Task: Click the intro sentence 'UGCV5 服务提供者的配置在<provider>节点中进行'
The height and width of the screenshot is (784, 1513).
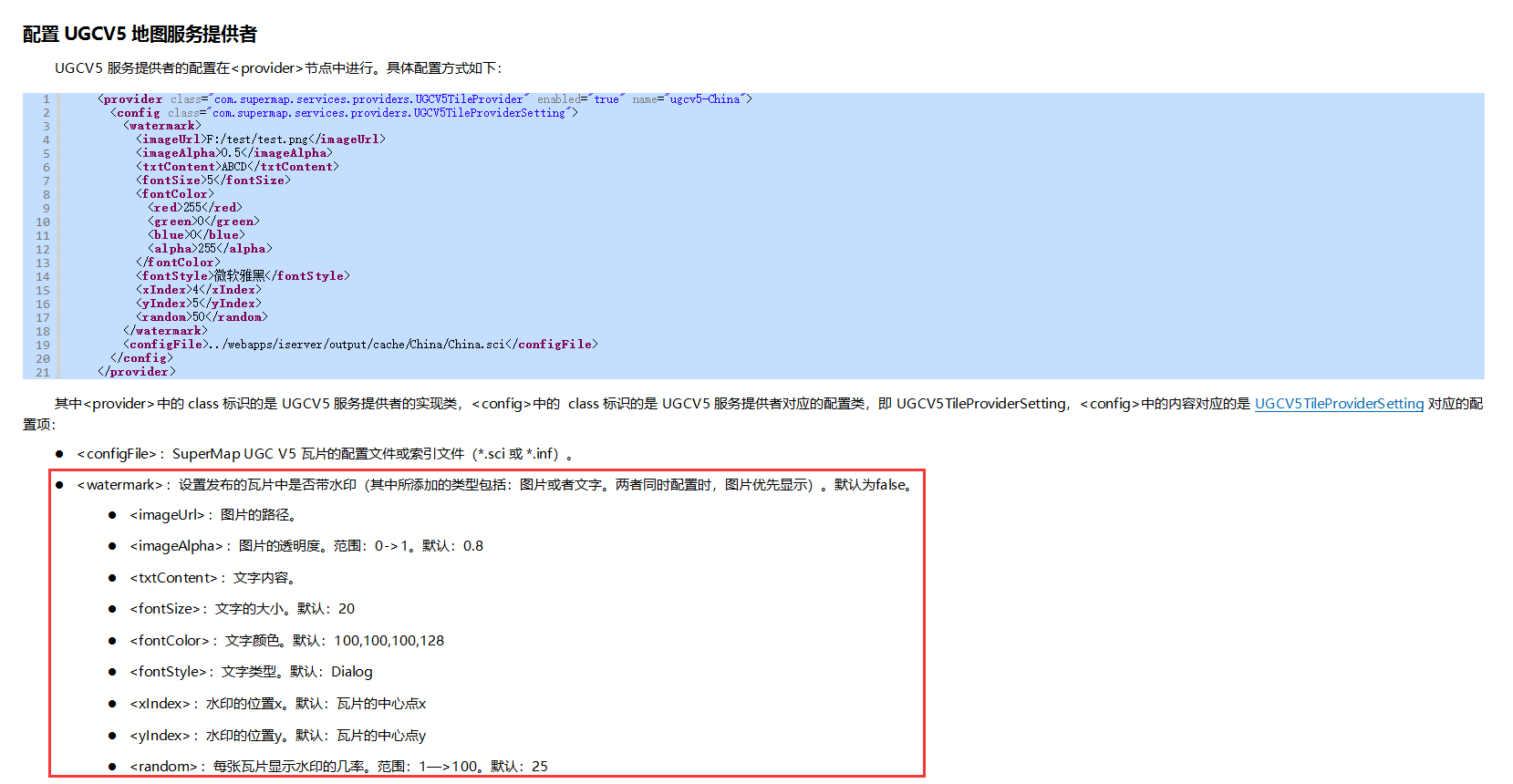Action: click(x=216, y=68)
